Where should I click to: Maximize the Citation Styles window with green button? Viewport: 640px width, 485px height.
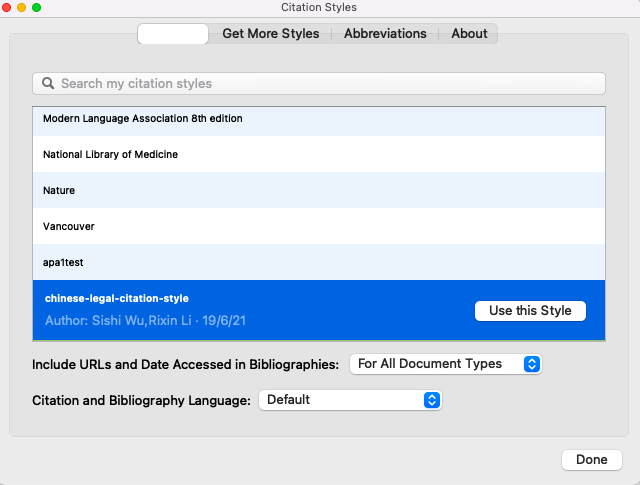click(x=36, y=7)
